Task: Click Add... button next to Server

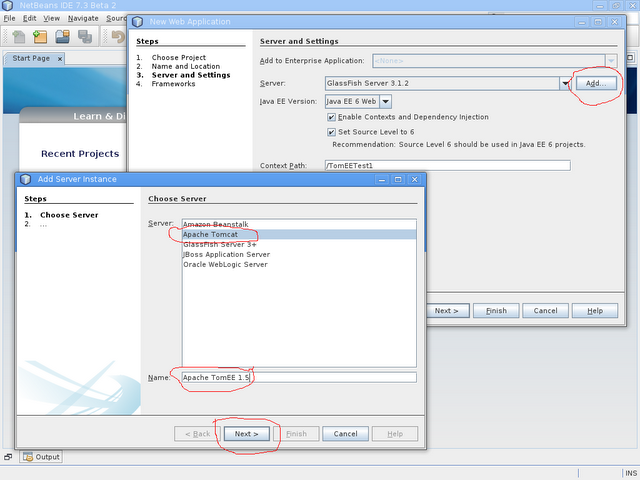Action: click(x=596, y=83)
